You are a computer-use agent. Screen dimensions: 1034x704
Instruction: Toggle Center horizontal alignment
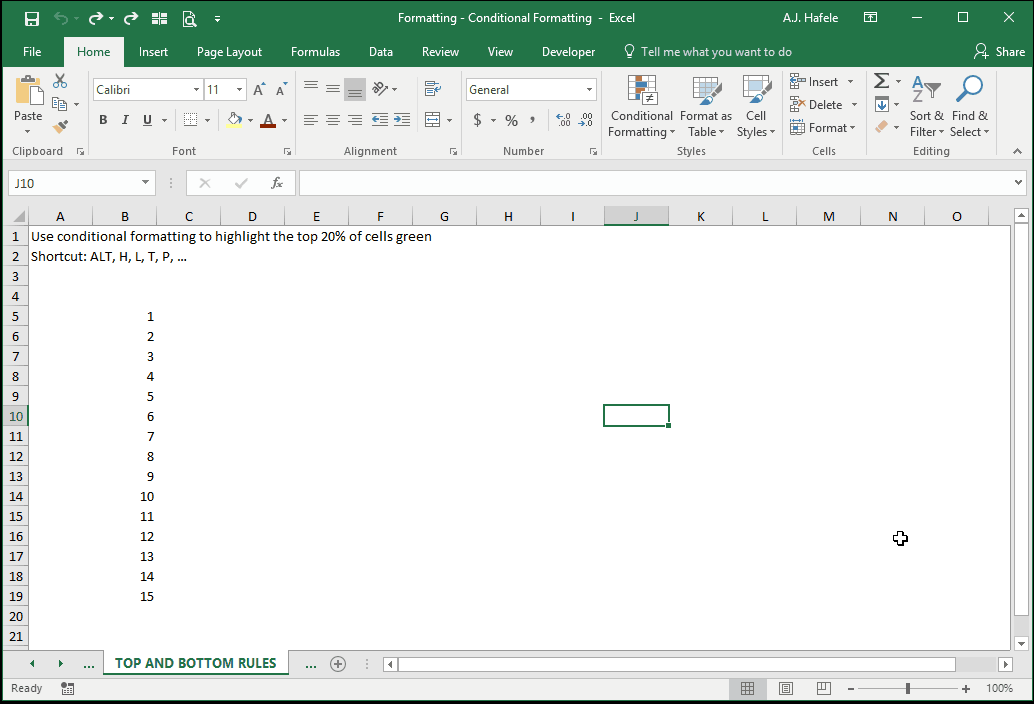[333, 120]
